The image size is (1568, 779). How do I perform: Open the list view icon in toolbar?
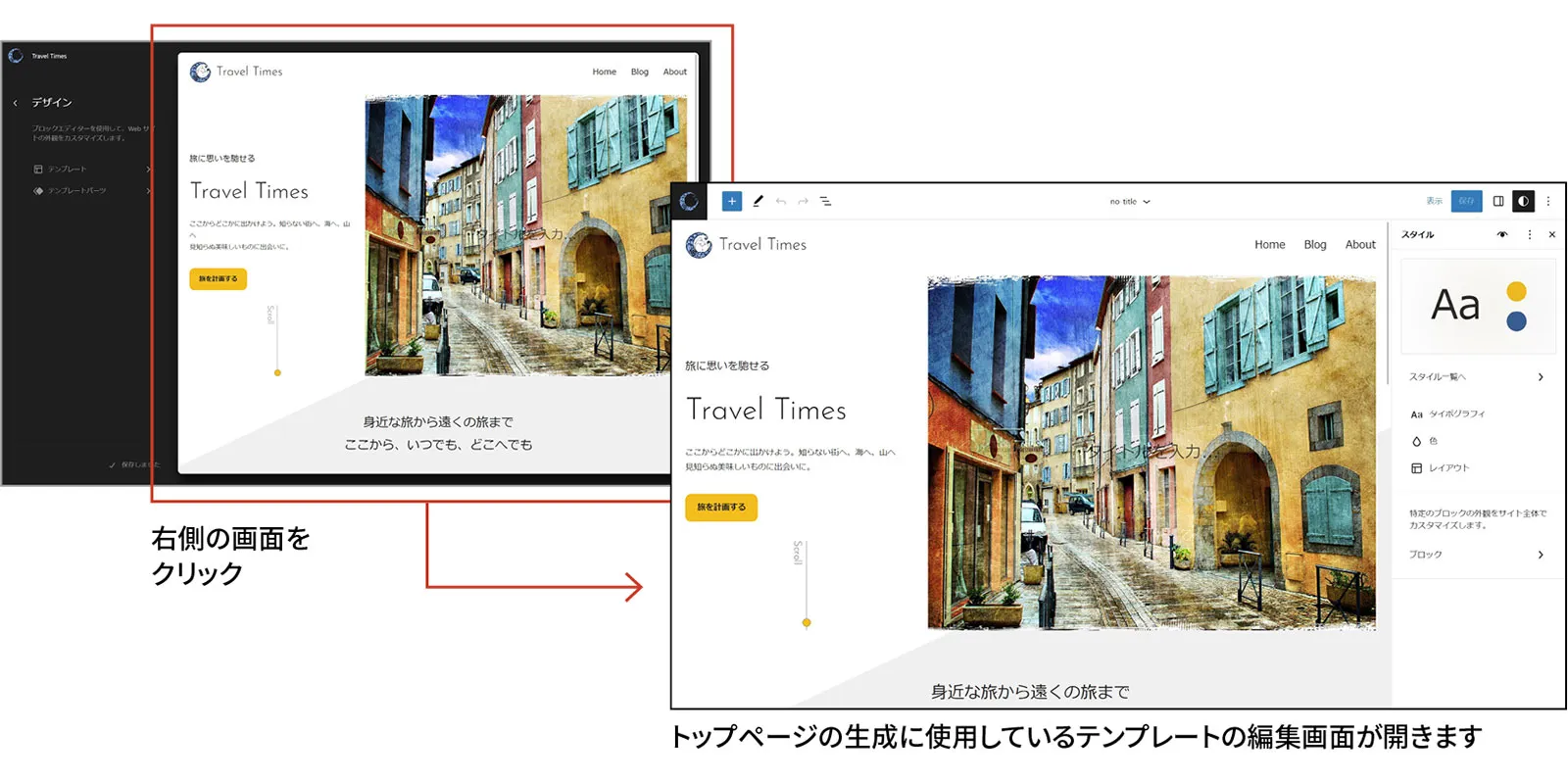[x=826, y=201]
